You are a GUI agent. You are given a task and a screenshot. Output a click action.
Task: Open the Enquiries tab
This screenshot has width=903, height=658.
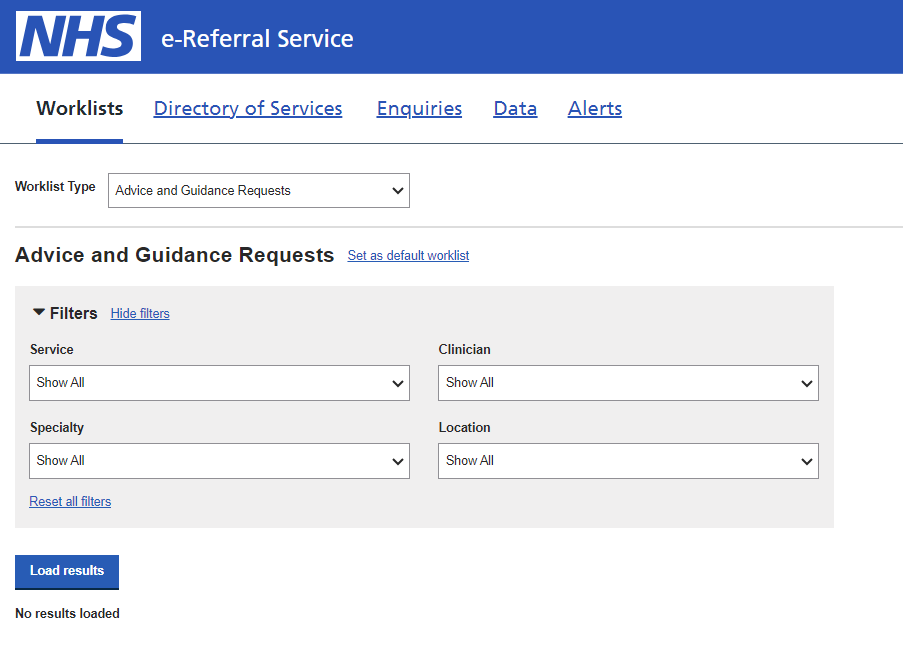pyautogui.click(x=419, y=108)
